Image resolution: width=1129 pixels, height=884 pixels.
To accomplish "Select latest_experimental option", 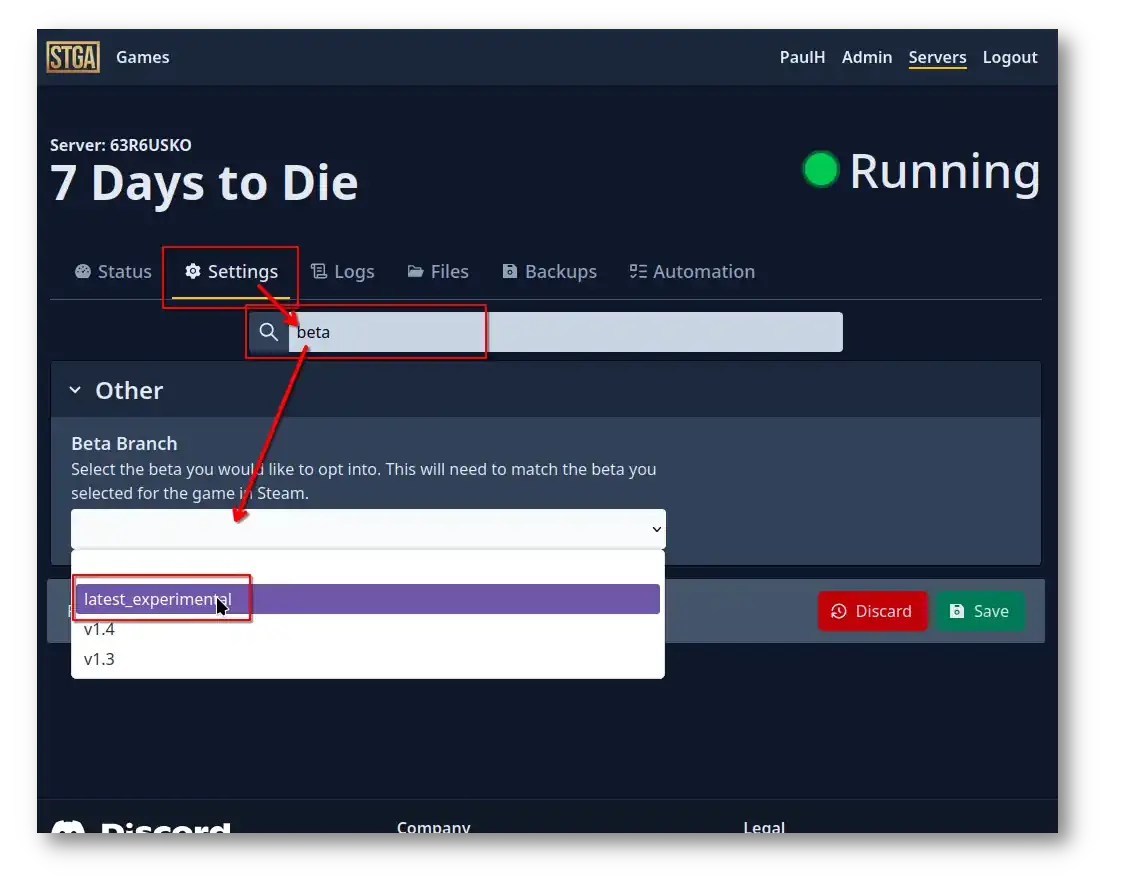I will click(367, 599).
